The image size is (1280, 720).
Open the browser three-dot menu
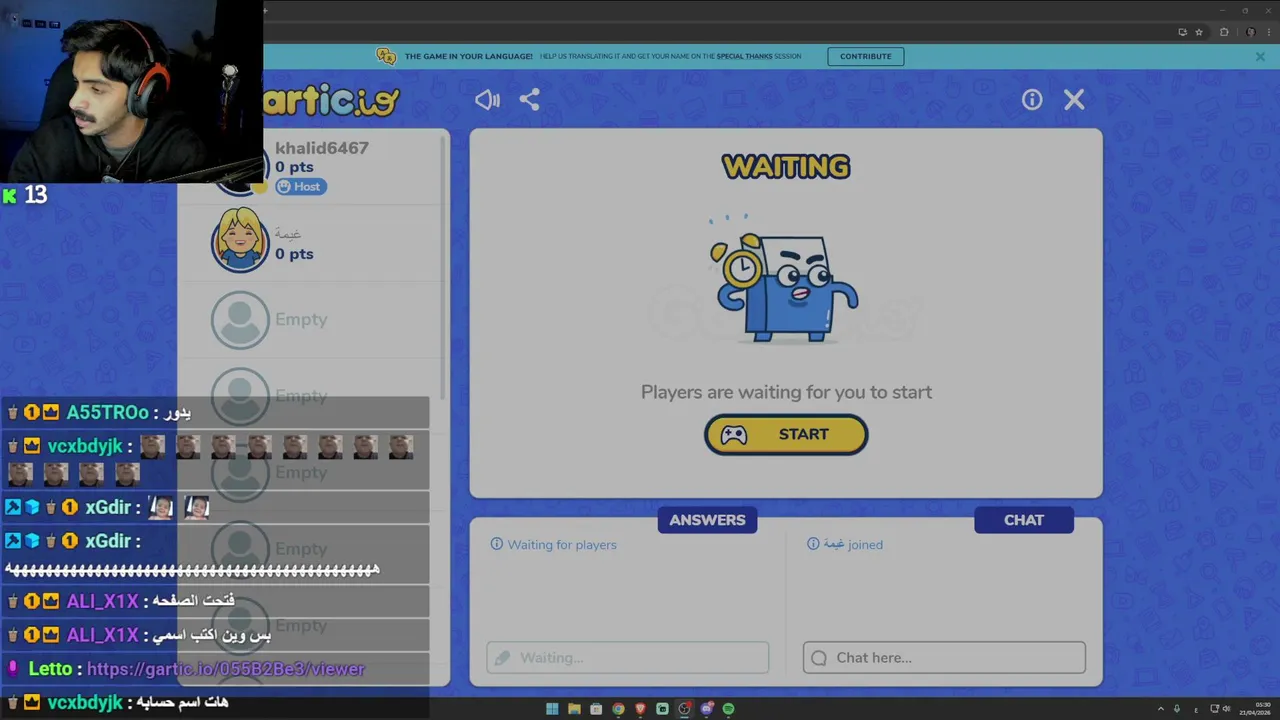pyautogui.click(x=1269, y=32)
